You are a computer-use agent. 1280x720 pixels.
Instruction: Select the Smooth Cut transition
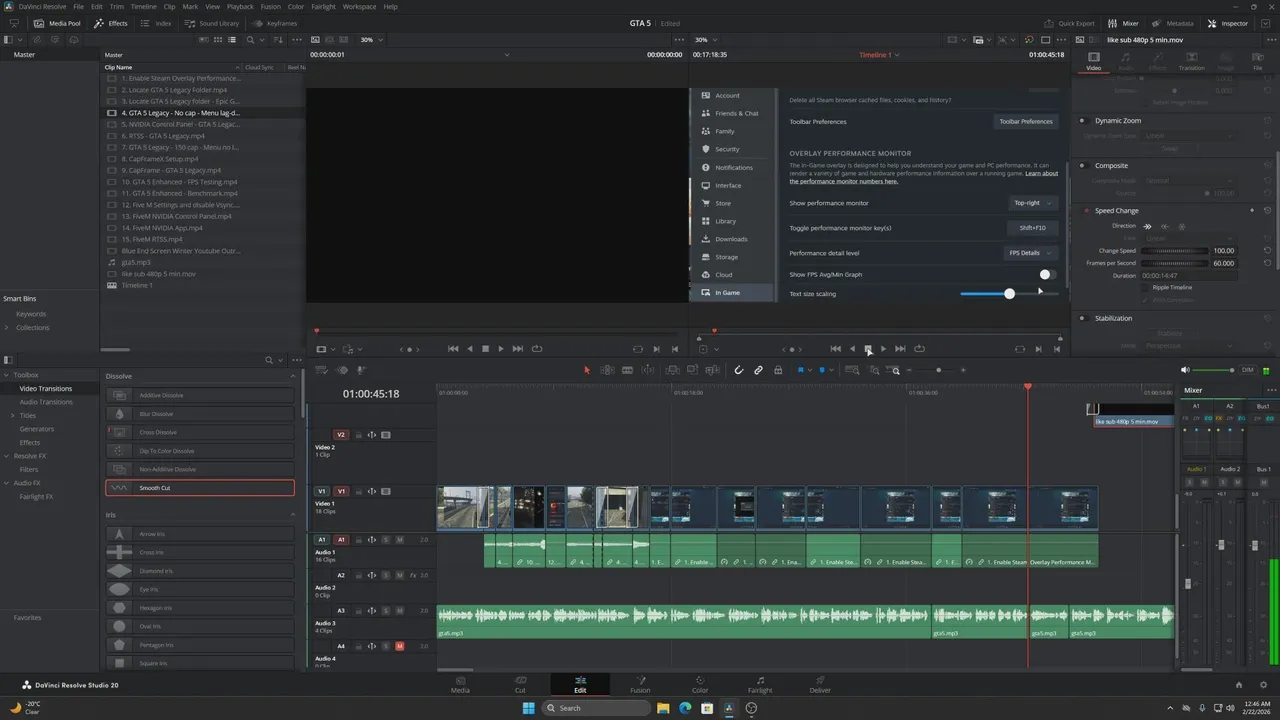(x=200, y=488)
